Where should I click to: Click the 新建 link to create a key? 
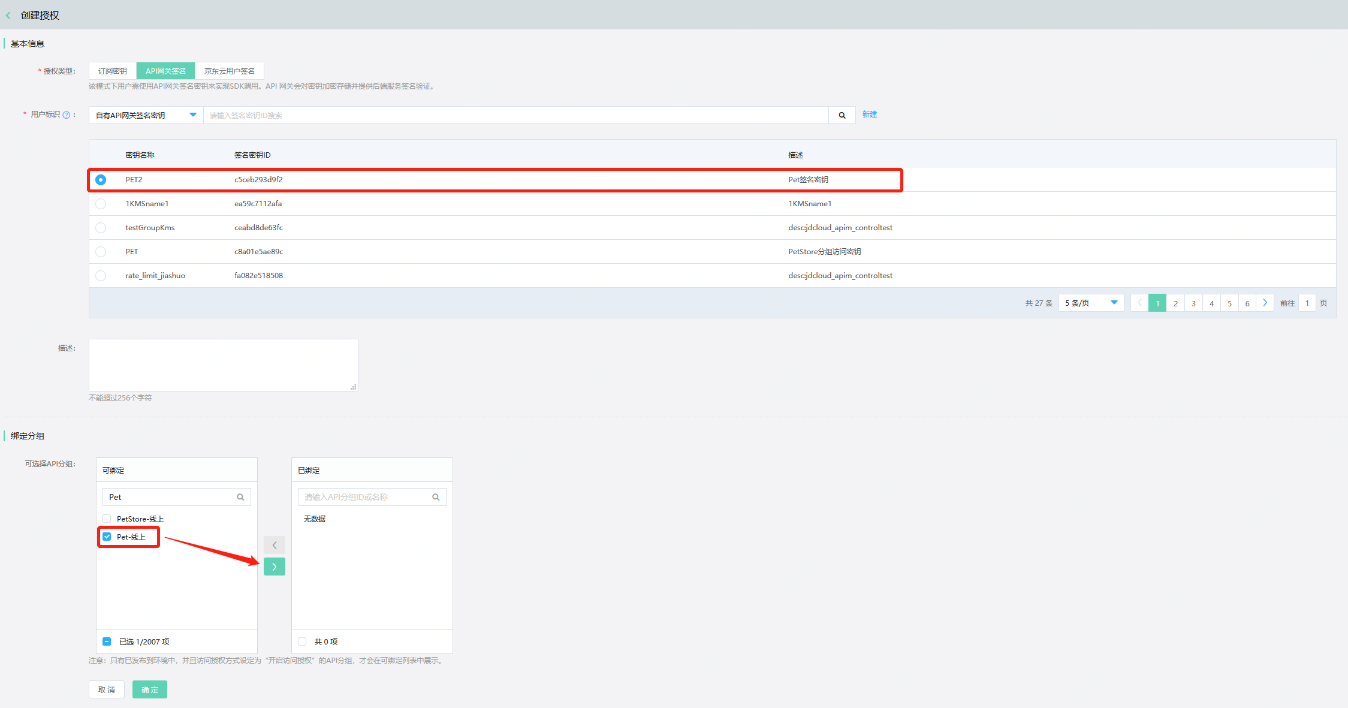pyautogui.click(x=868, y=114)
